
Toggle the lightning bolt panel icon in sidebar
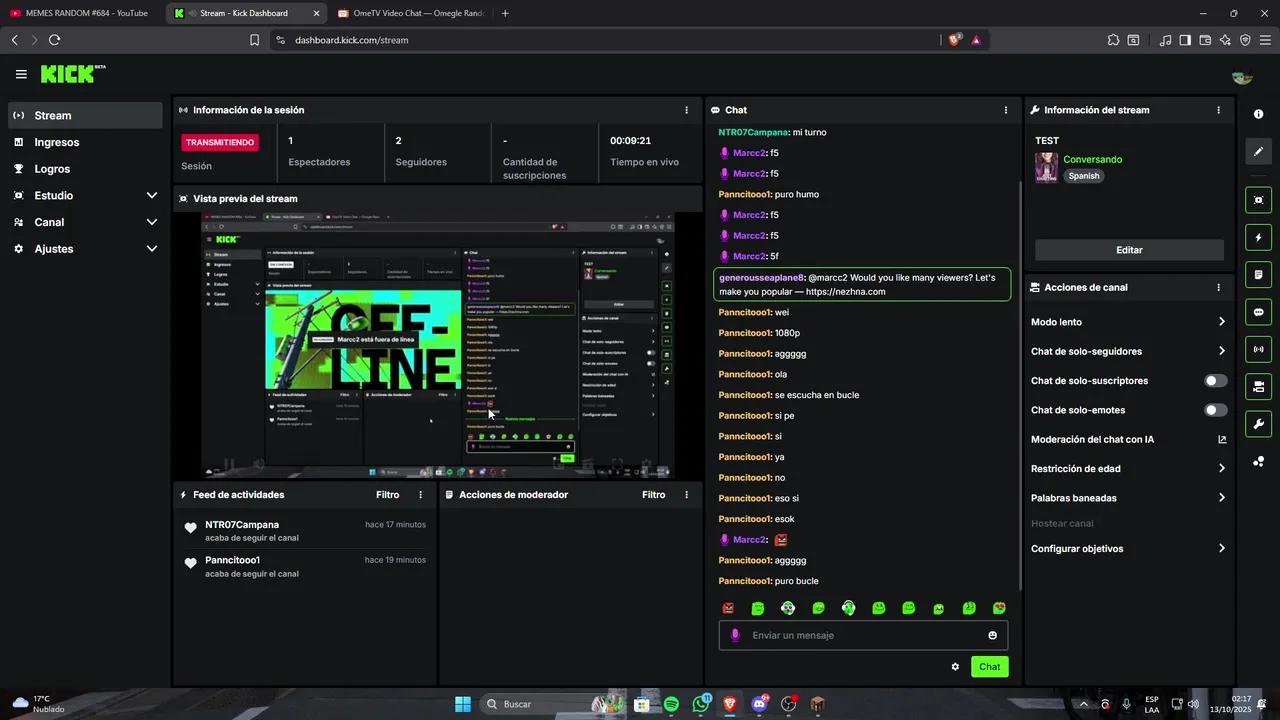[1258, 238]
